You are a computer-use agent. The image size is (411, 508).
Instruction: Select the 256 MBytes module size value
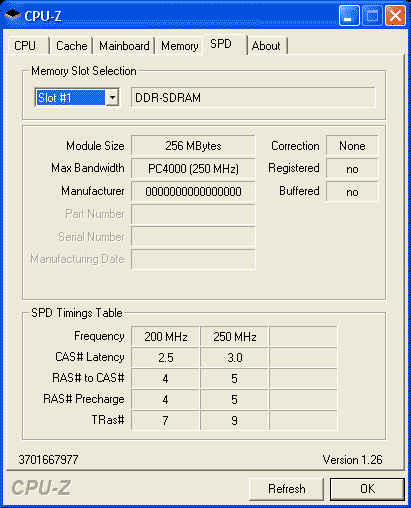tap(193, 146)
